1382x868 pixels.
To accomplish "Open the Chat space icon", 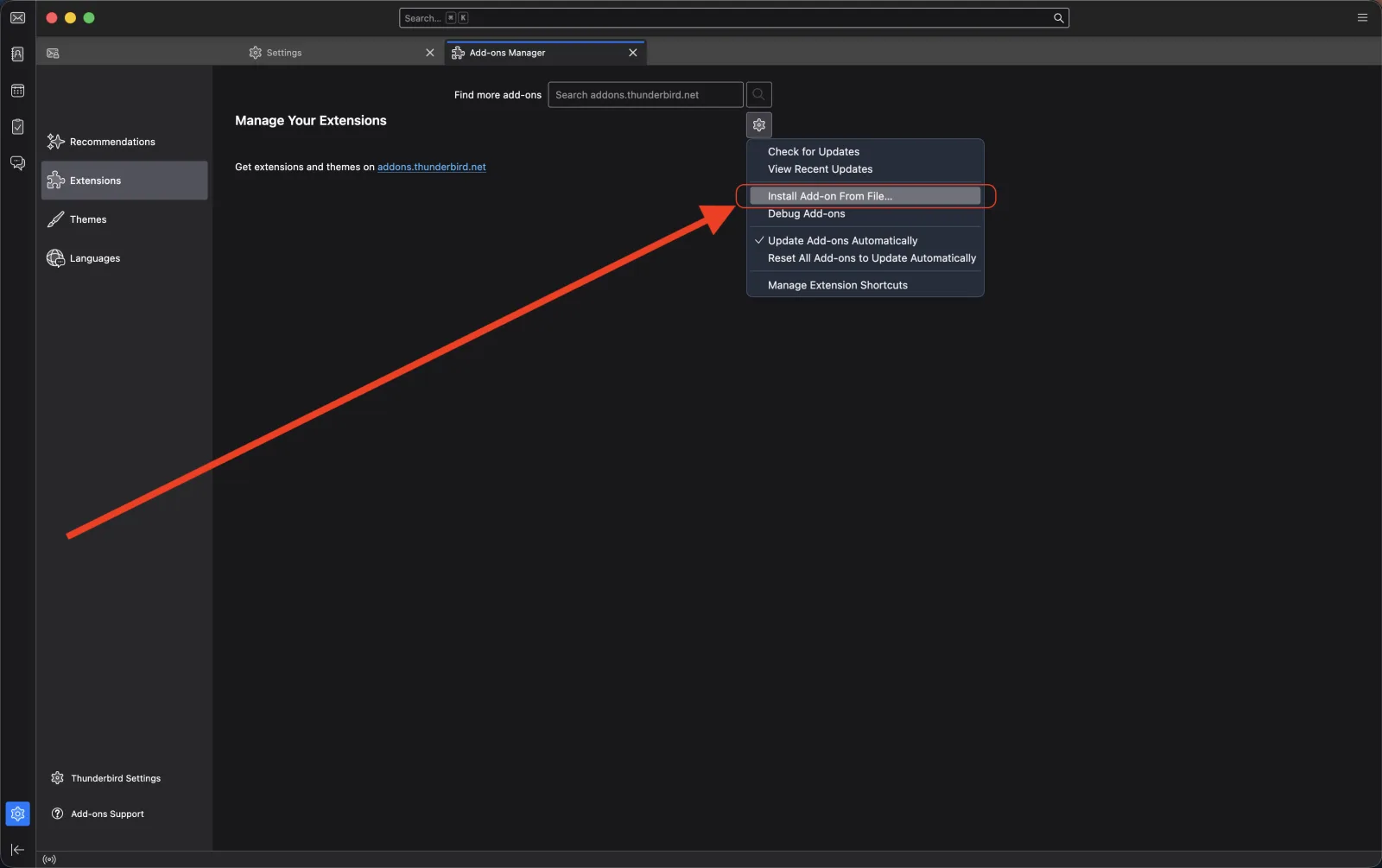I will click(x=17, y=163).
